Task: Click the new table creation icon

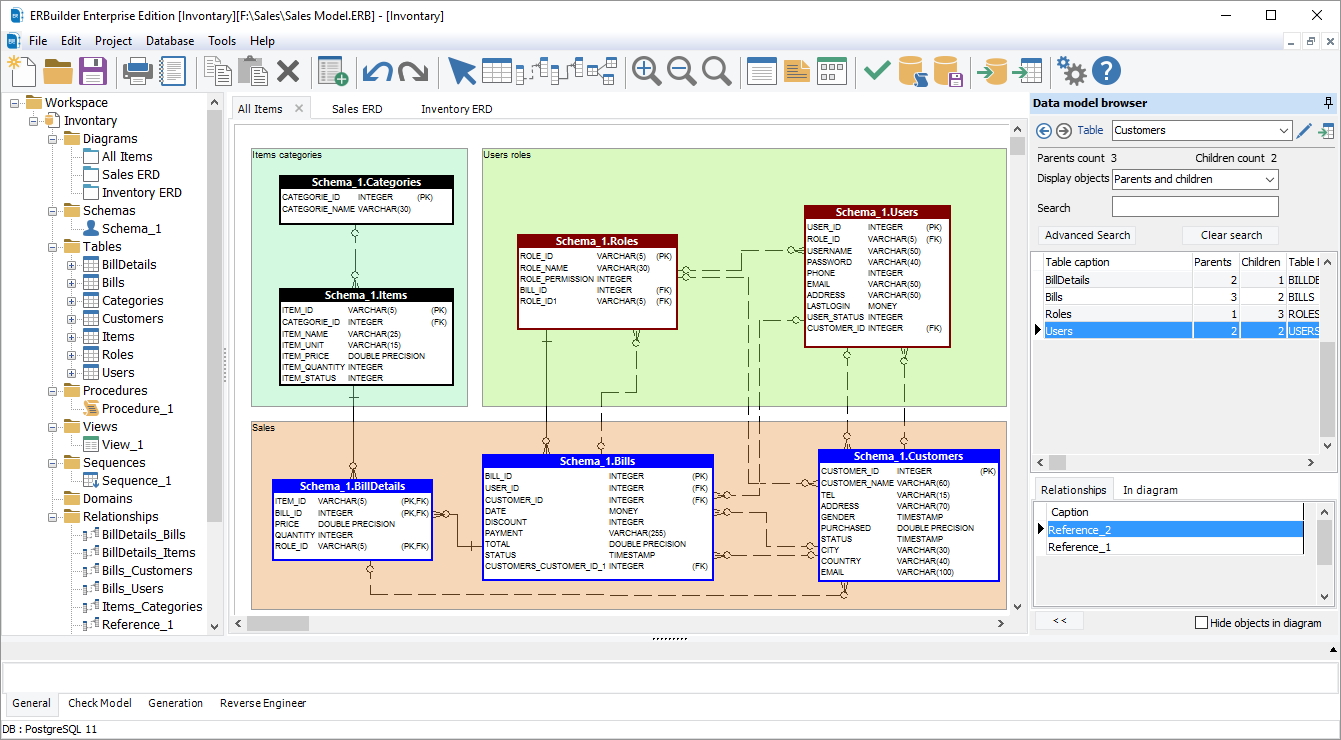Action: [x=333, y=71]
